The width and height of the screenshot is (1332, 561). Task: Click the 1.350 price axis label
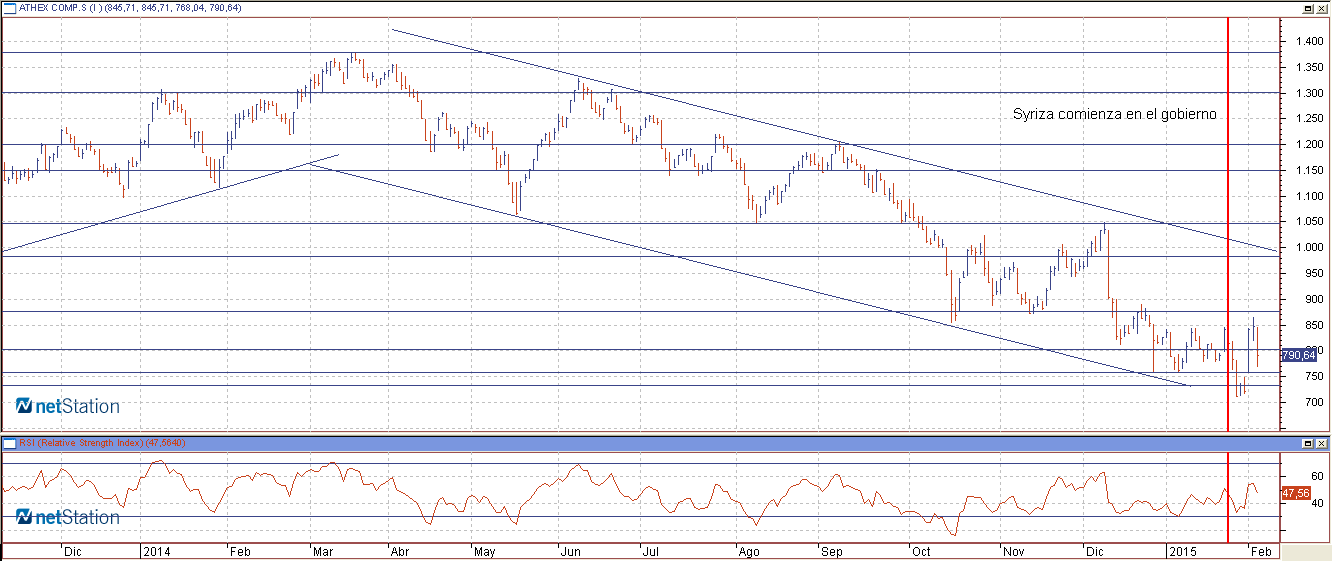(x=1308, y=68)
